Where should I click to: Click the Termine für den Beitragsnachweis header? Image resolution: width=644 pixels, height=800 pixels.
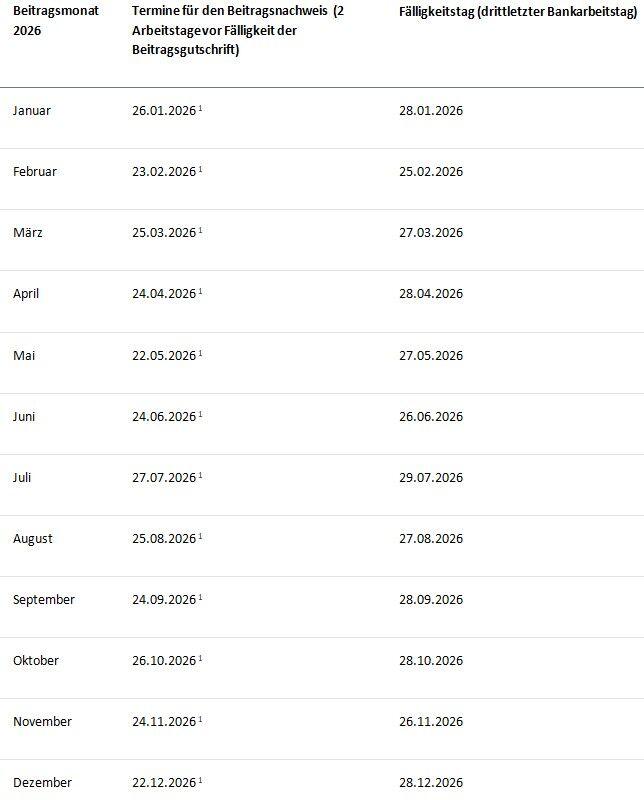(x=237, y=31)
